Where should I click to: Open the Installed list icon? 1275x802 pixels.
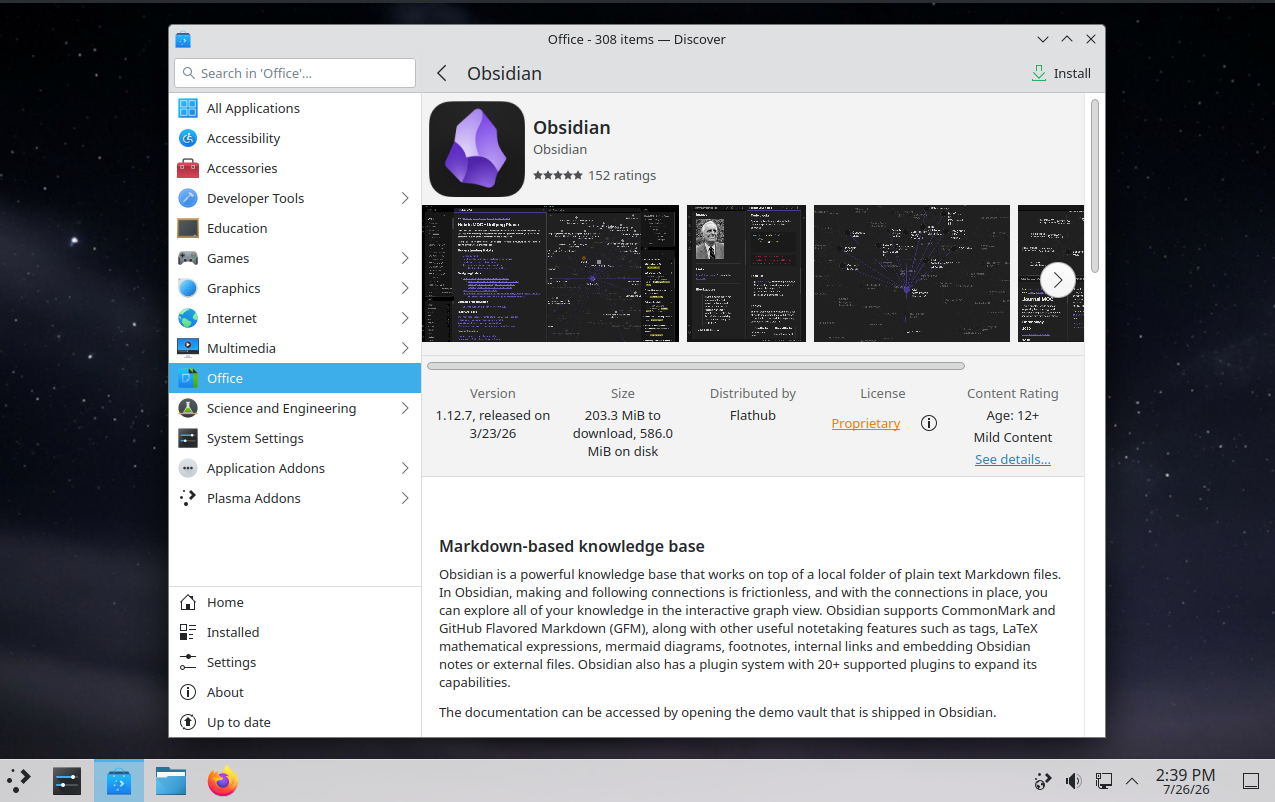(x=188, y=632)
